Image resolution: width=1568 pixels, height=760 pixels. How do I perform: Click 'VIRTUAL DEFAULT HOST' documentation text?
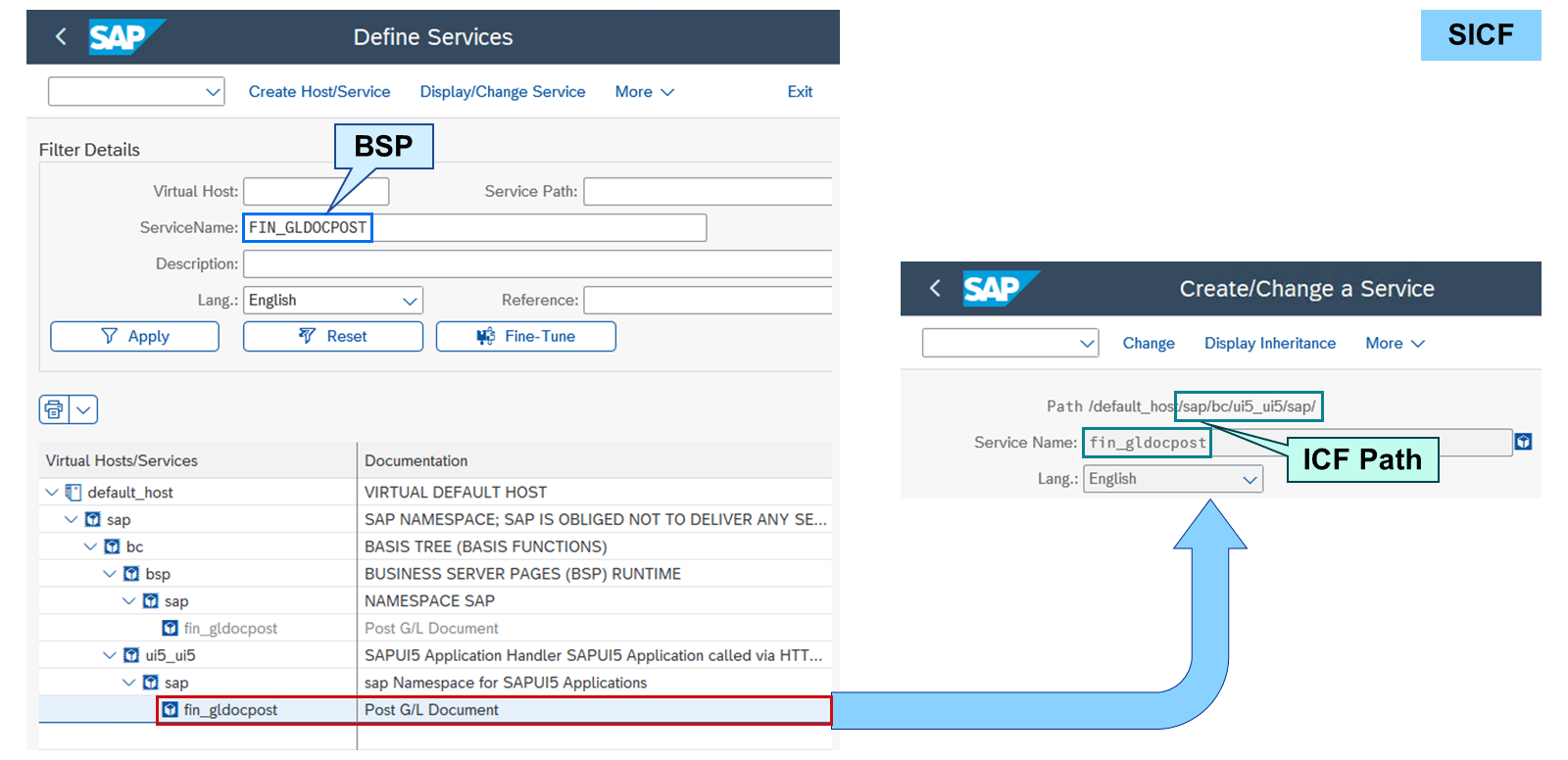(x=456, y=492)
